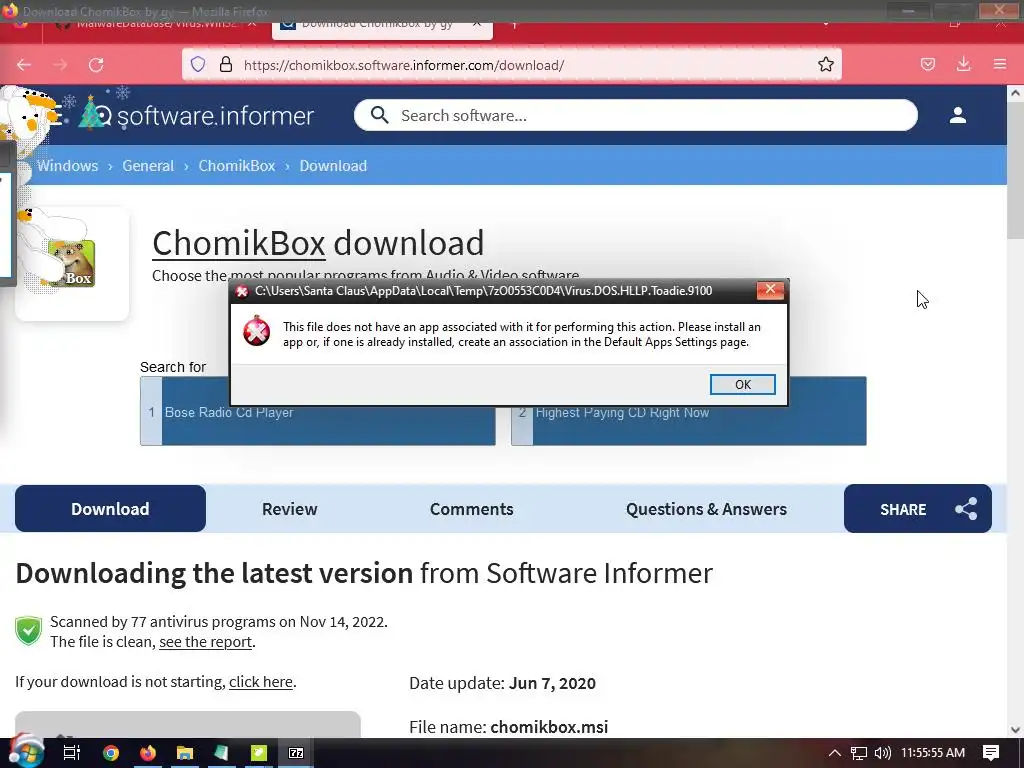Switch to Firefox on taskbar

(148, 753)
